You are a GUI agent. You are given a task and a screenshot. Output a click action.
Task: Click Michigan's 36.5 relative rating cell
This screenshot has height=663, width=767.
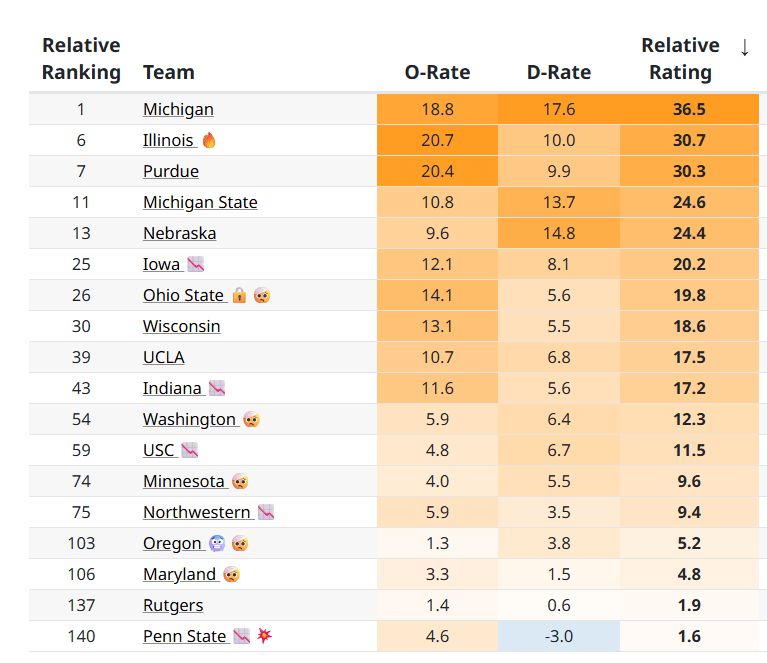tap(689, 109)
